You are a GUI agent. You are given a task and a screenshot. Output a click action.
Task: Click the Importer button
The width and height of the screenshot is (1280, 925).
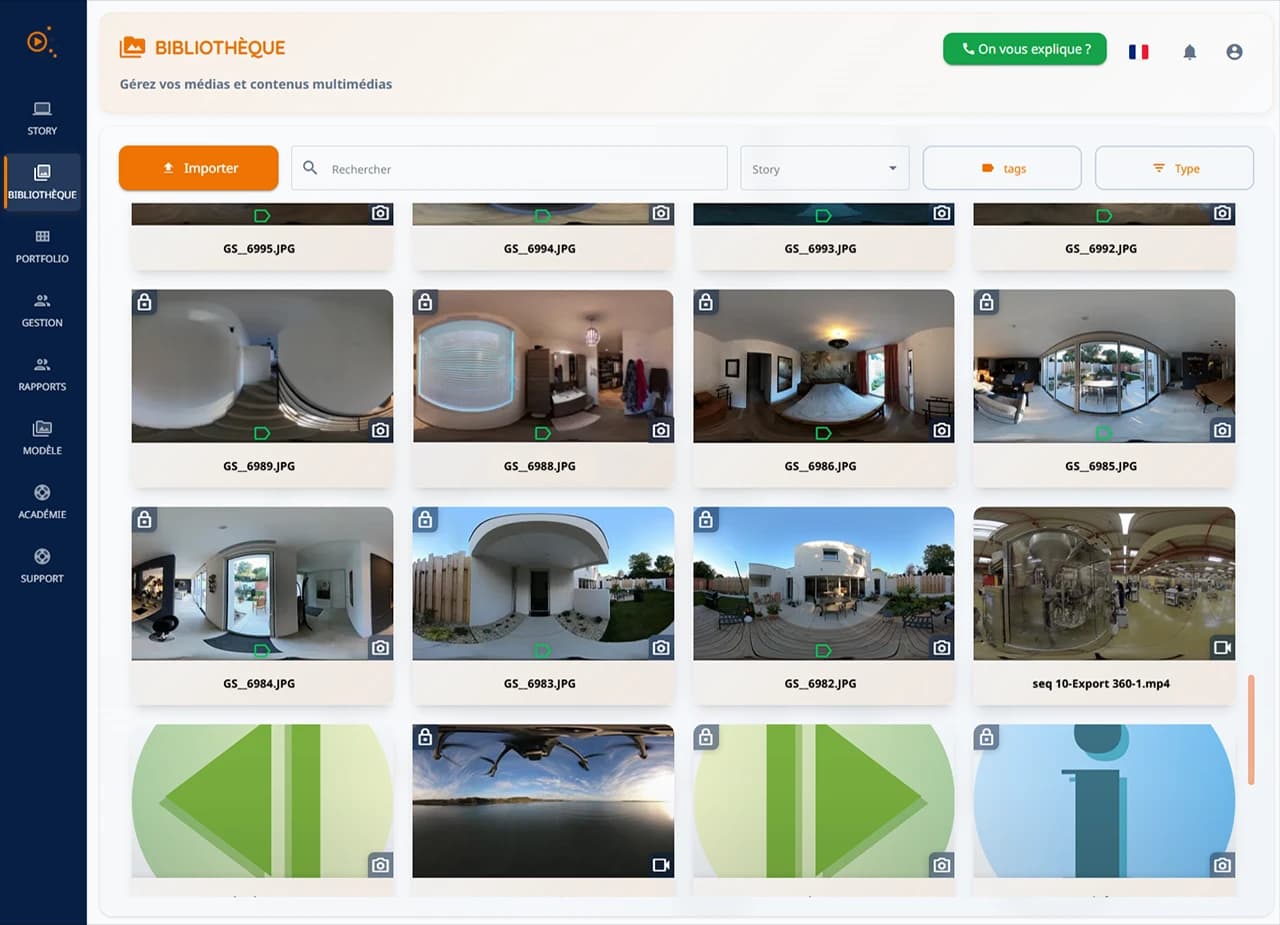[x=198, y=168]
